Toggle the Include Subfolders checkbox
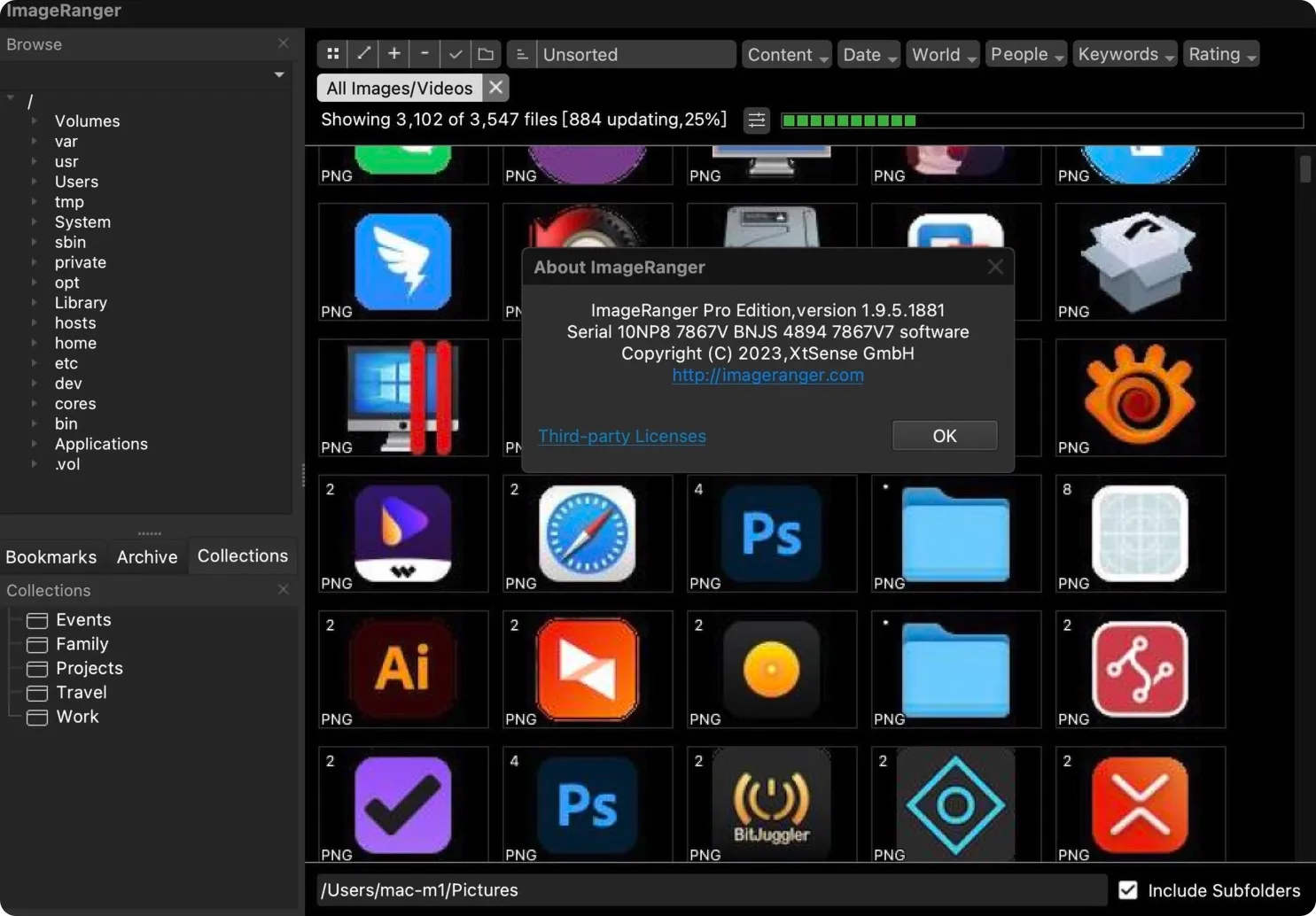Viewport: 1316px width, 916px height. pos(1127,890)
